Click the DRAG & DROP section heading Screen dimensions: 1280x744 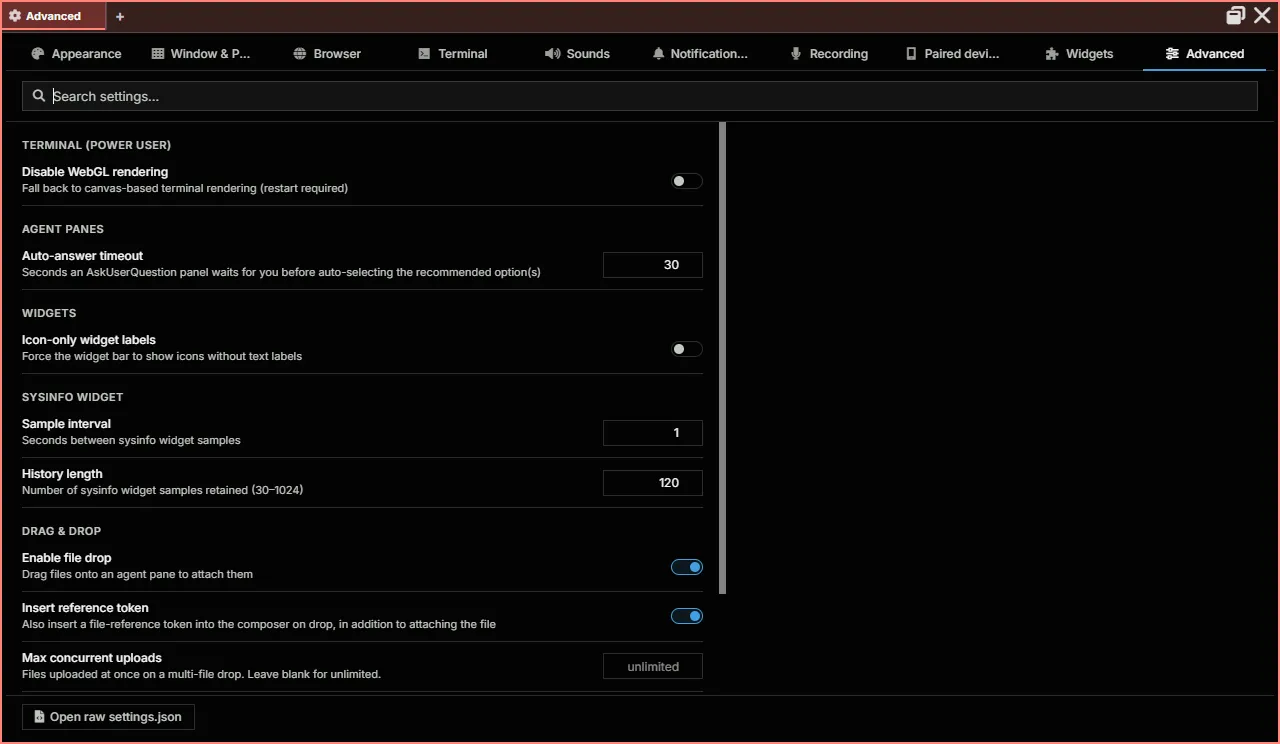point(62,531)
